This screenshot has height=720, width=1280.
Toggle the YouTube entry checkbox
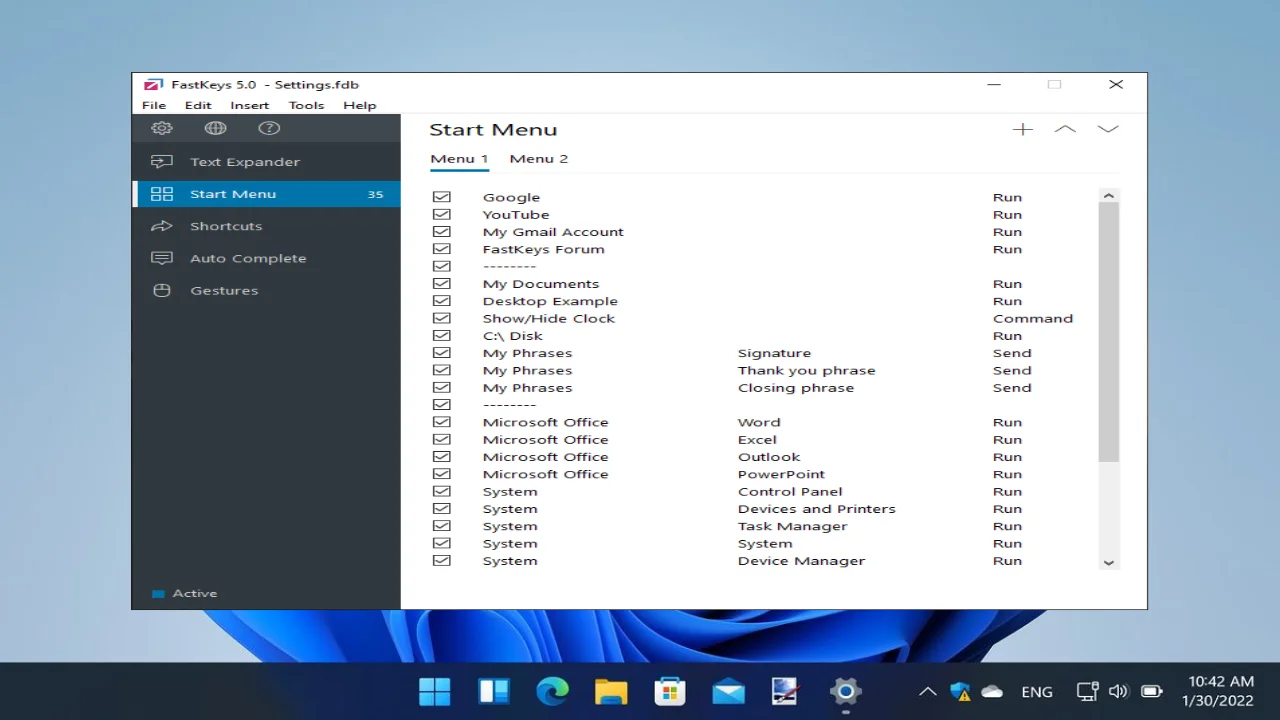point(441,214)
